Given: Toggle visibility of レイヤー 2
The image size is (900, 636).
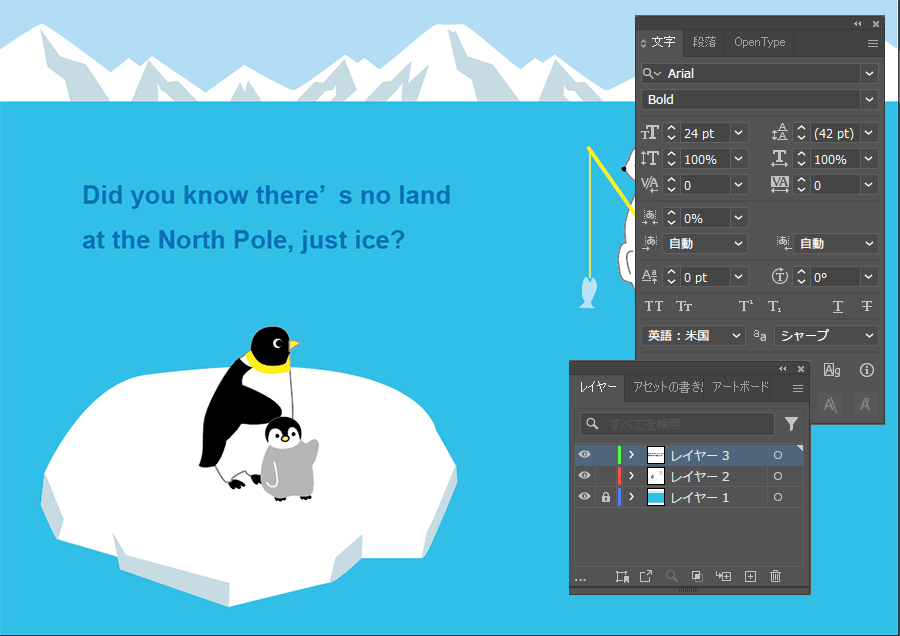Looking at the screenshot, I should click(585, 476).
